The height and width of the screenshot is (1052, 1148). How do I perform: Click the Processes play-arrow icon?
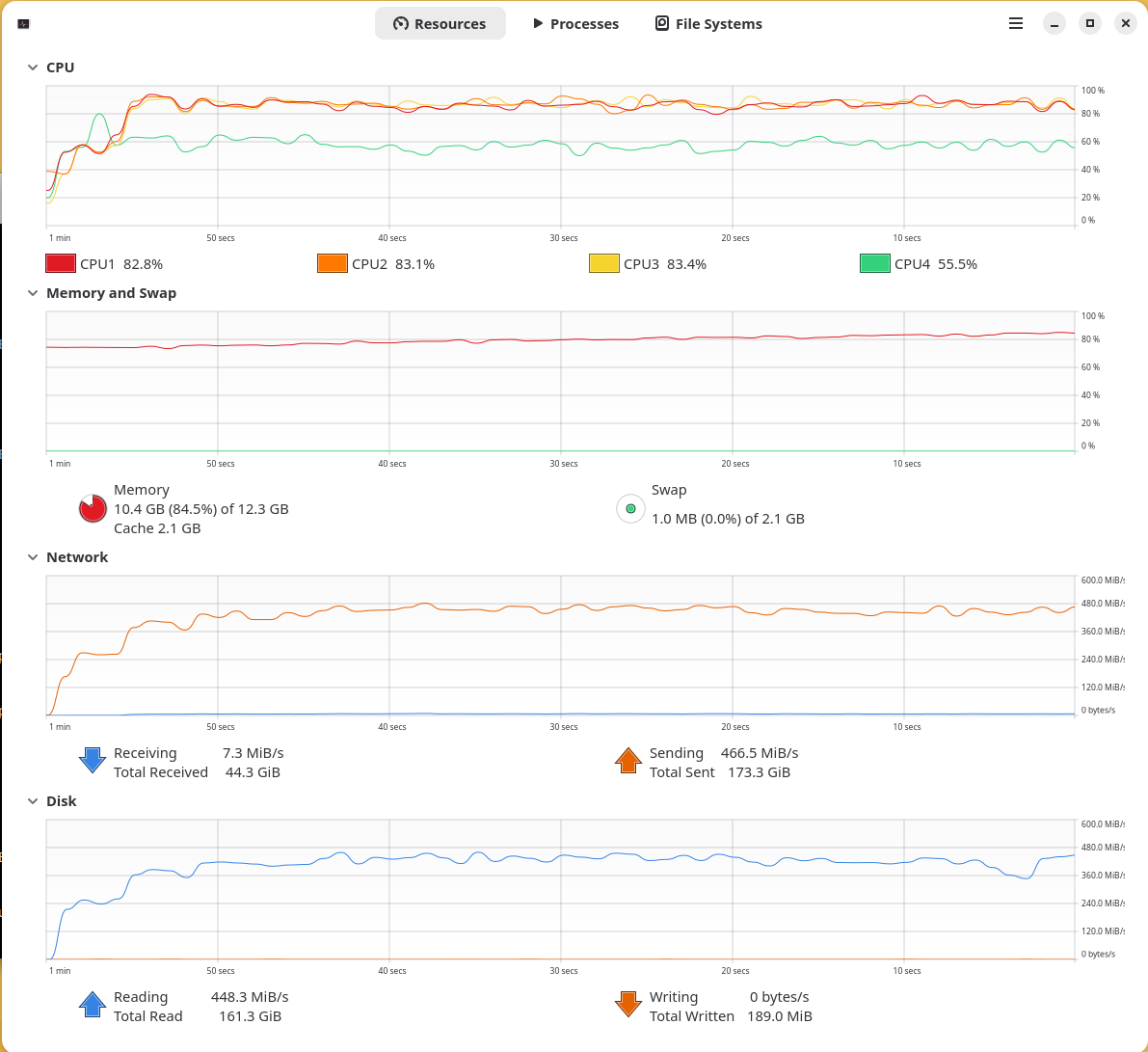(x=538, y=23)
